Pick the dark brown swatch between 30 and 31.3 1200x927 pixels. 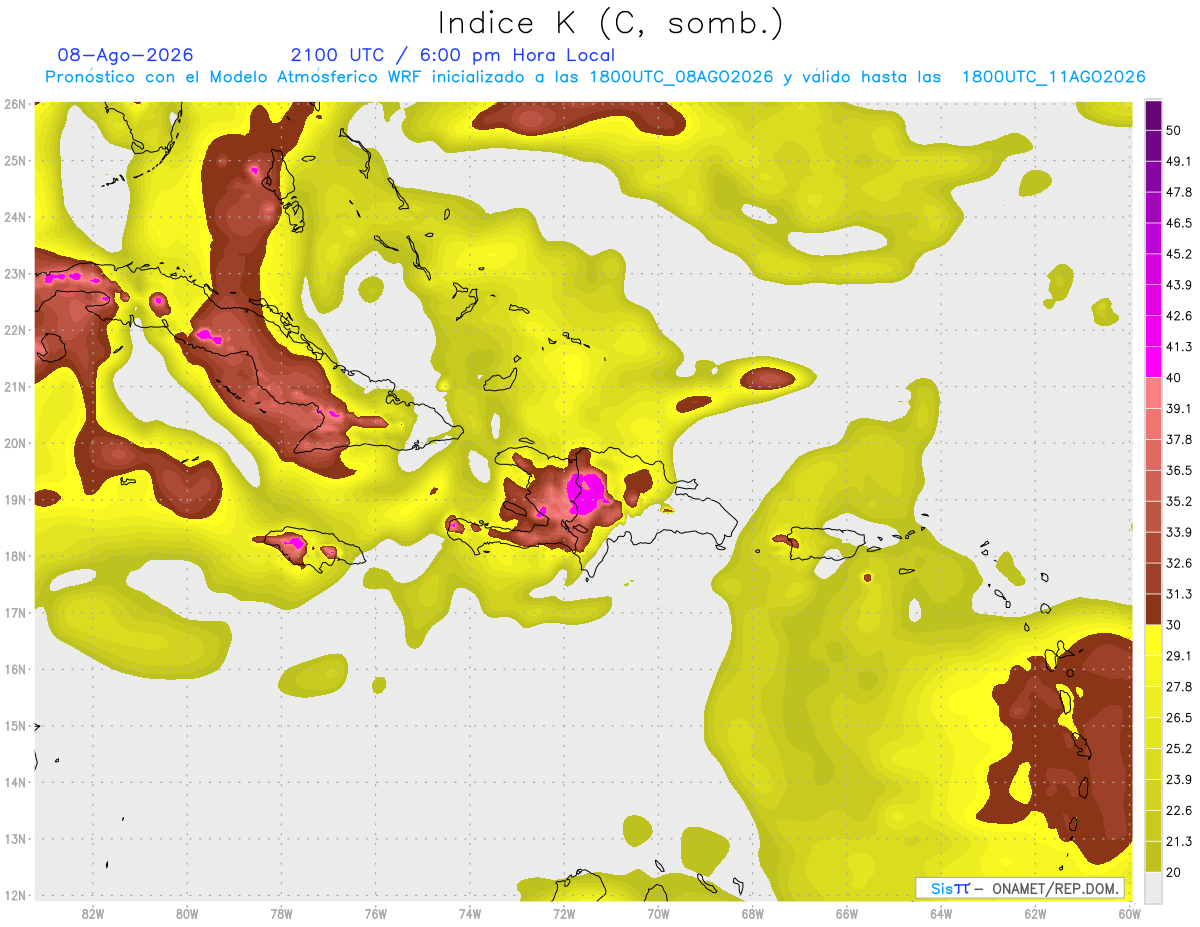1153,609
